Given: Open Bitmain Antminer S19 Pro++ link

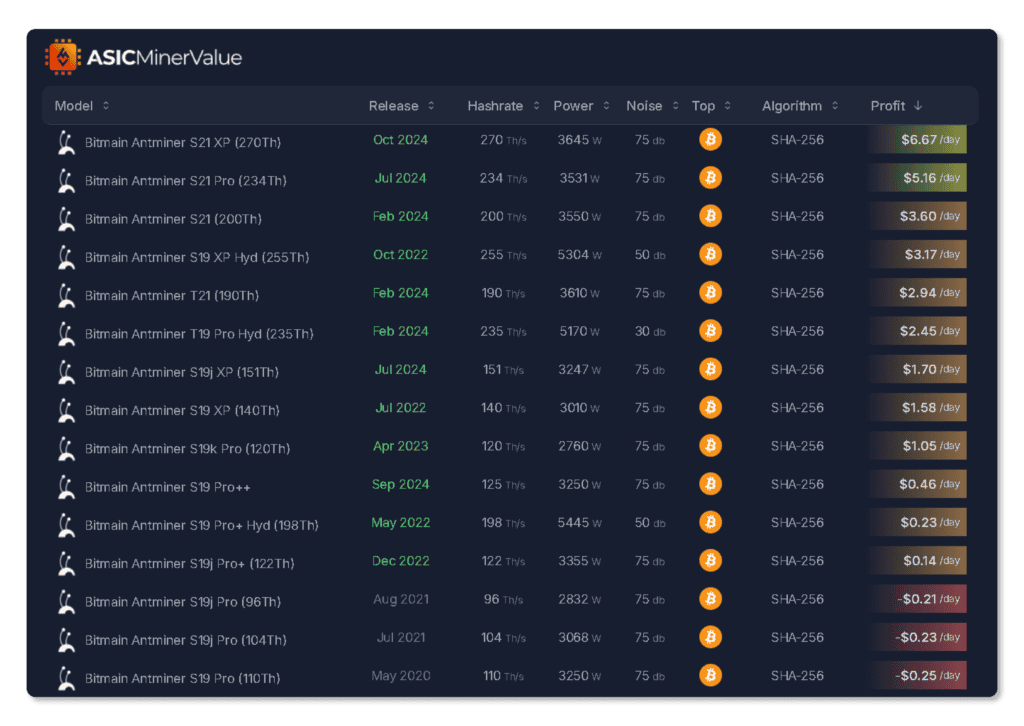Looking at the screenshot, I should pos(168,487).
